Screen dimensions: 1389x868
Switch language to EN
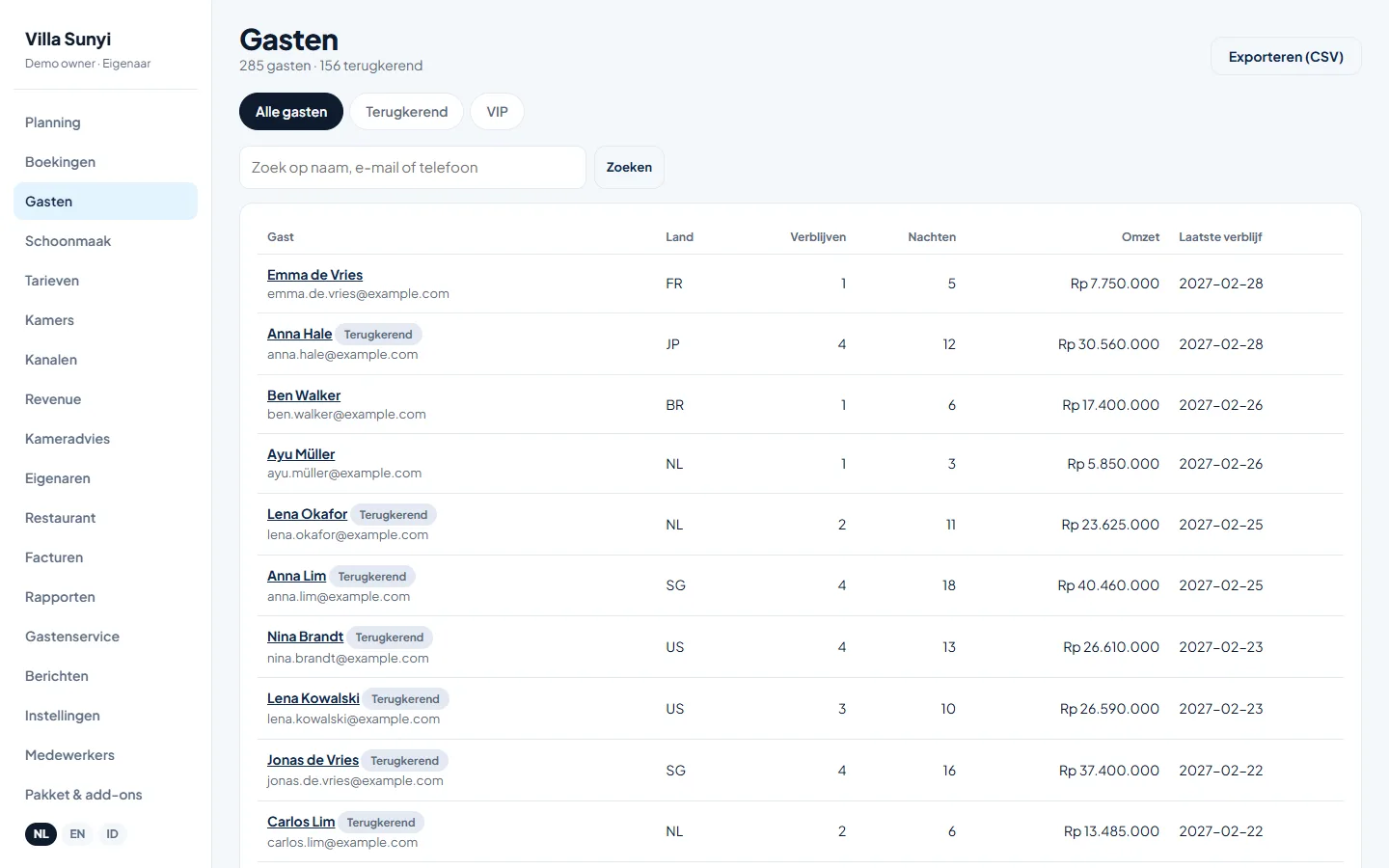pos(77,834)
